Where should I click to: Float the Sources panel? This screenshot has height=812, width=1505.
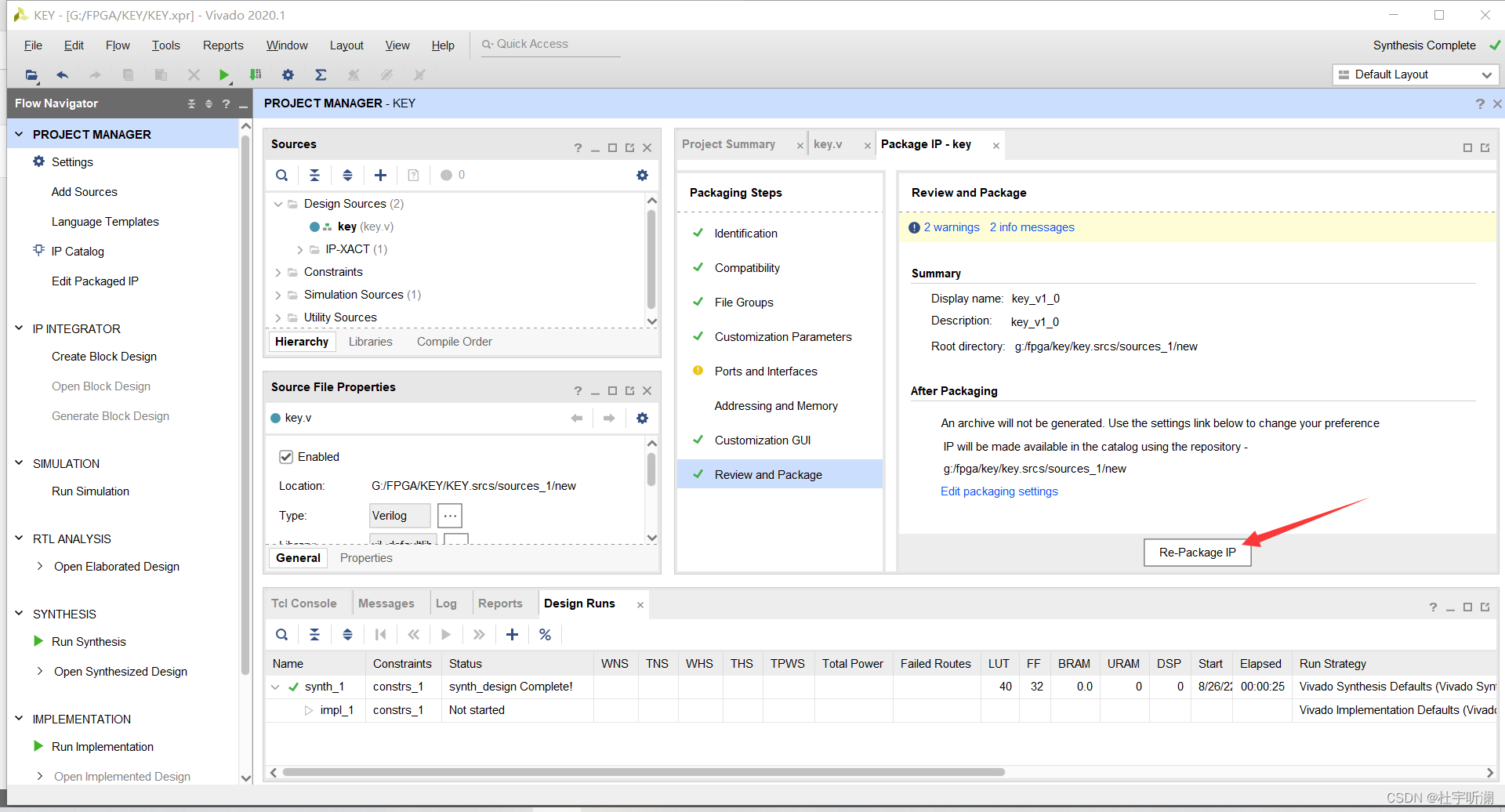(x=629, y=148)
